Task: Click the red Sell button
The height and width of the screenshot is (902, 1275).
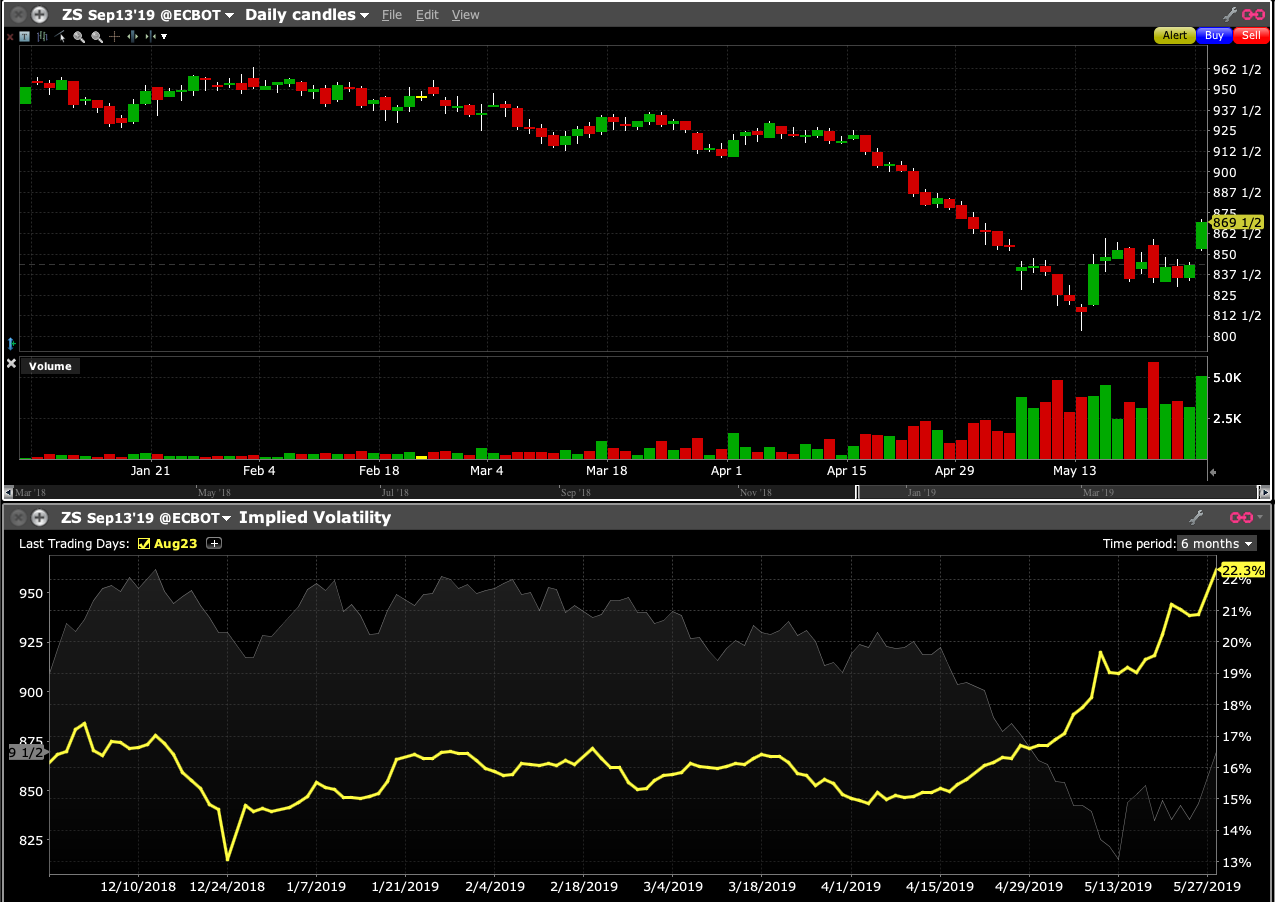Action: click(1252, 35)
